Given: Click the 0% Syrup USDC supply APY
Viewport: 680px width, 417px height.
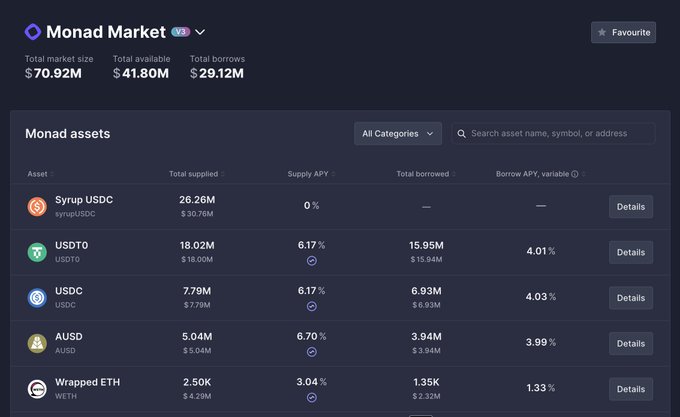Looking at the screenshot, I should [311, 205].
